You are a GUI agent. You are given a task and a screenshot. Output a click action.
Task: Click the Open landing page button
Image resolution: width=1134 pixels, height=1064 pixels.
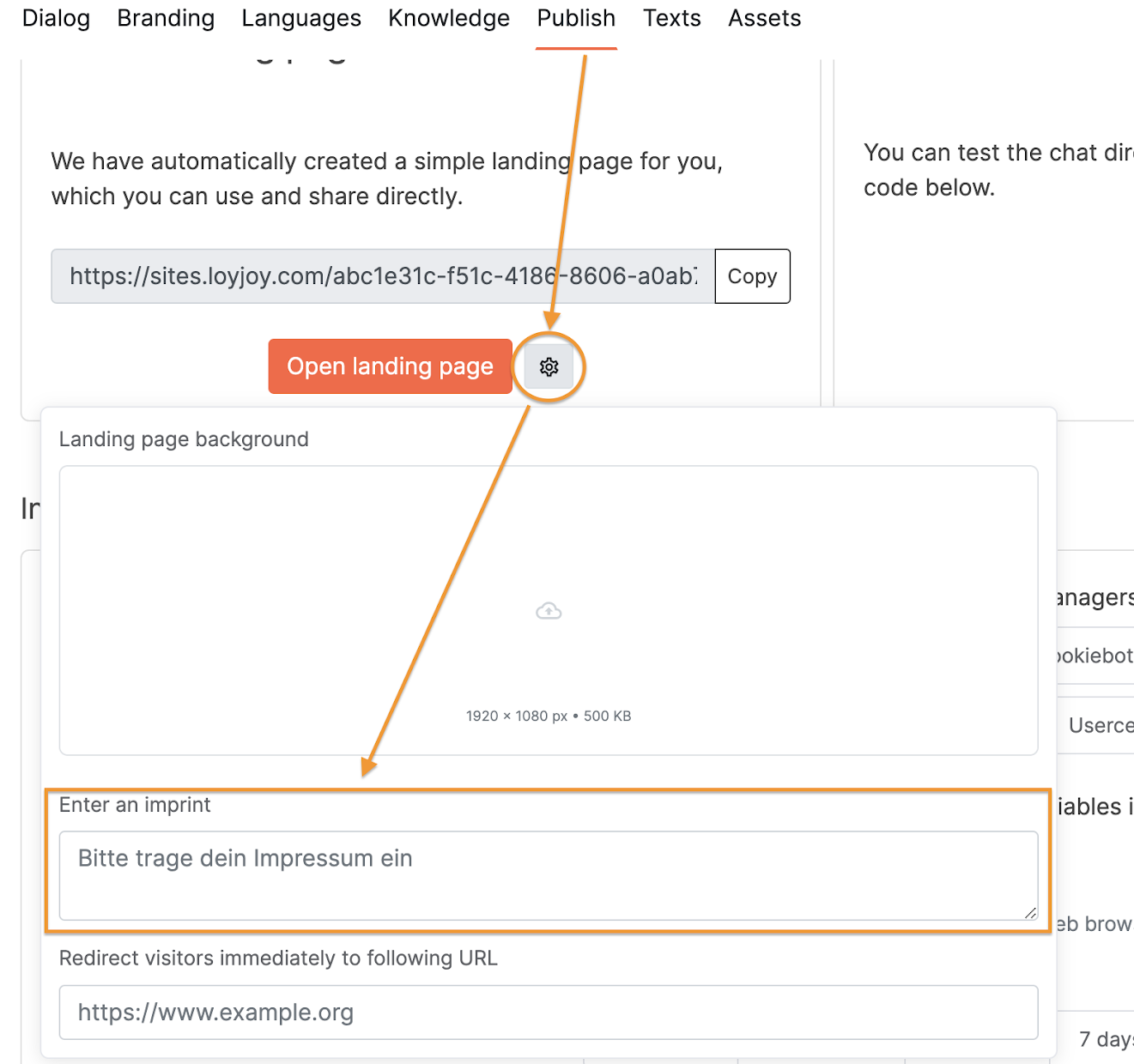(390, 366)
